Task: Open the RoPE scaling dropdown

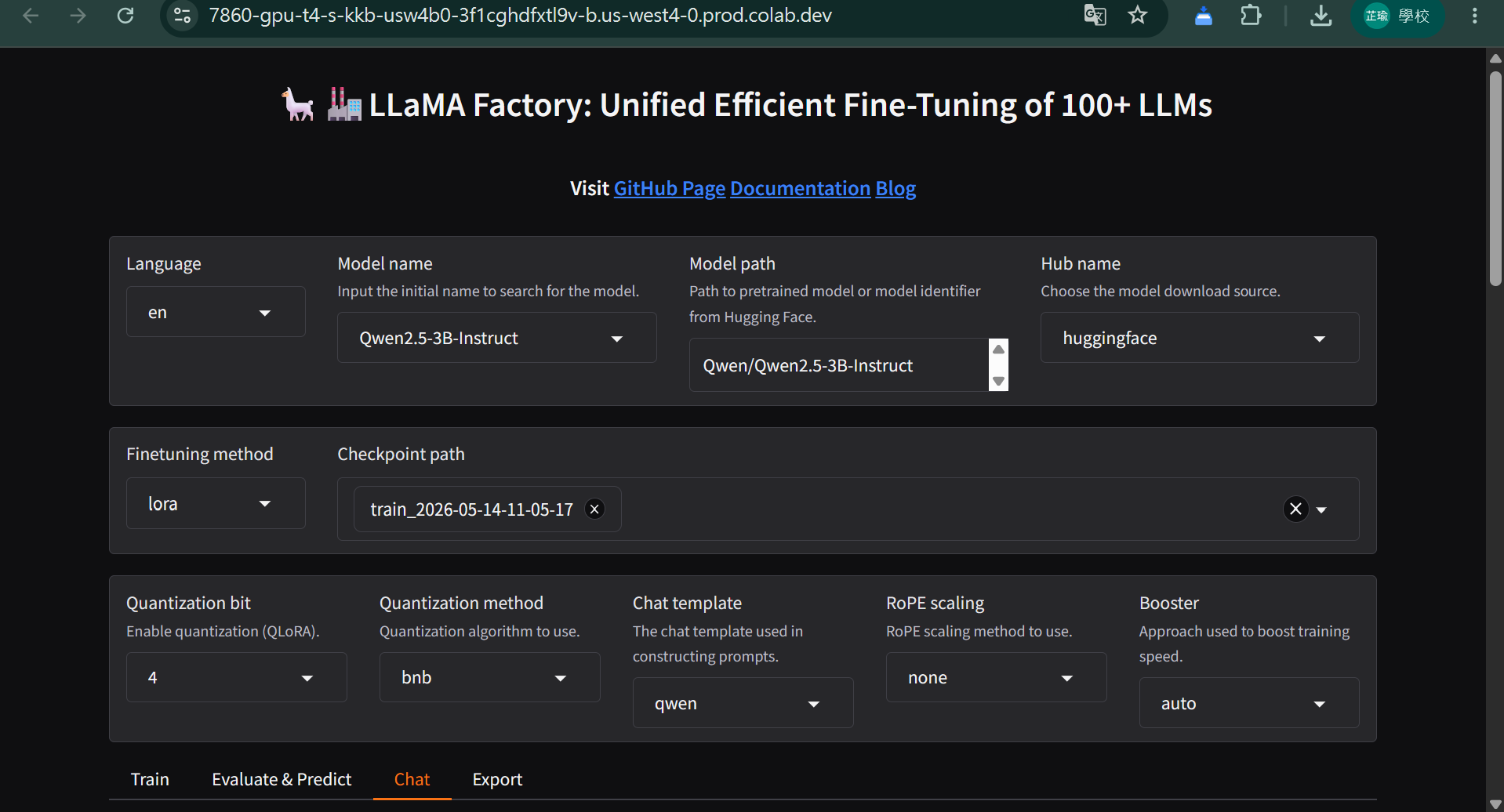Action: [997, 677]
